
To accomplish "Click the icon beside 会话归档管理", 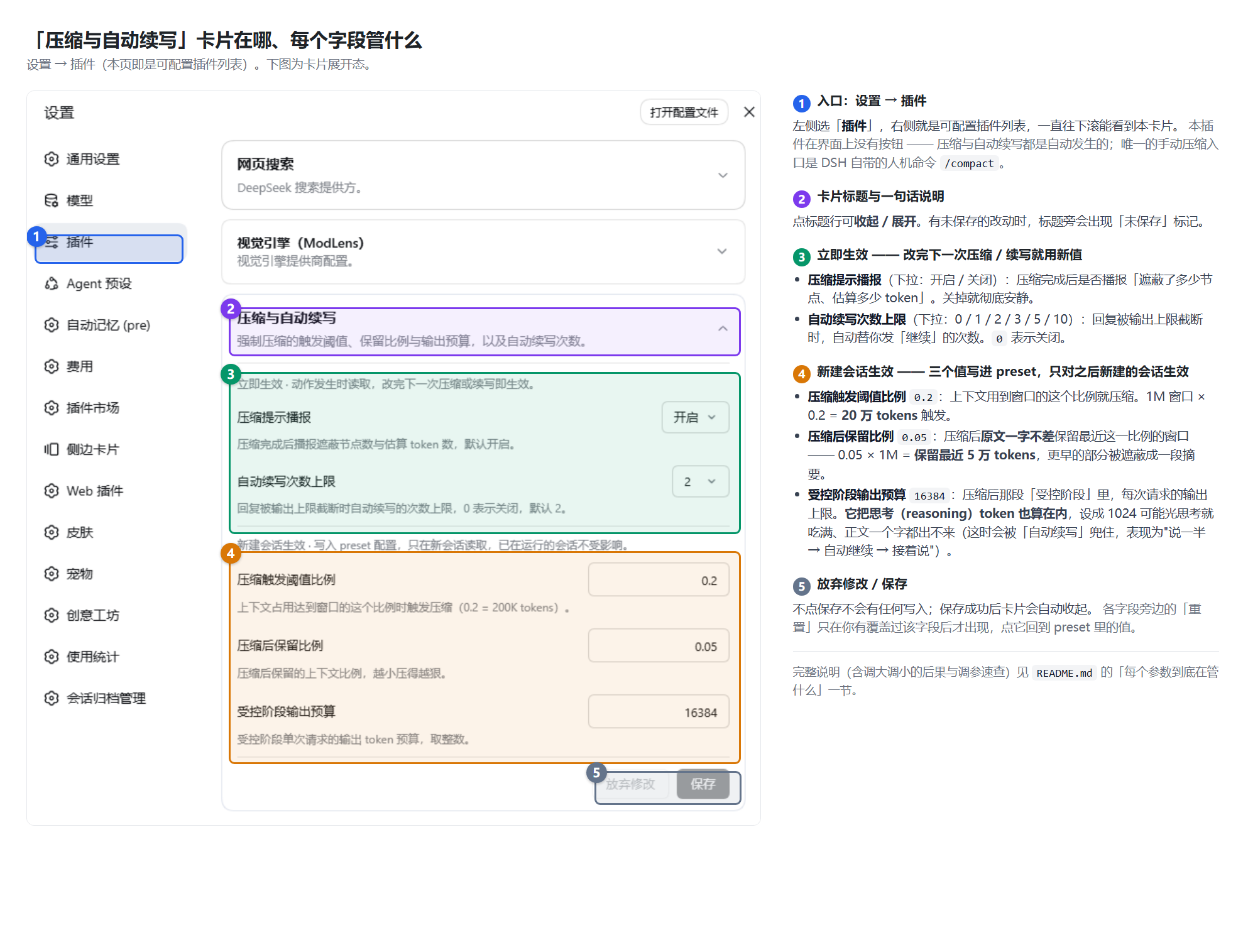I will click(52, 698).
